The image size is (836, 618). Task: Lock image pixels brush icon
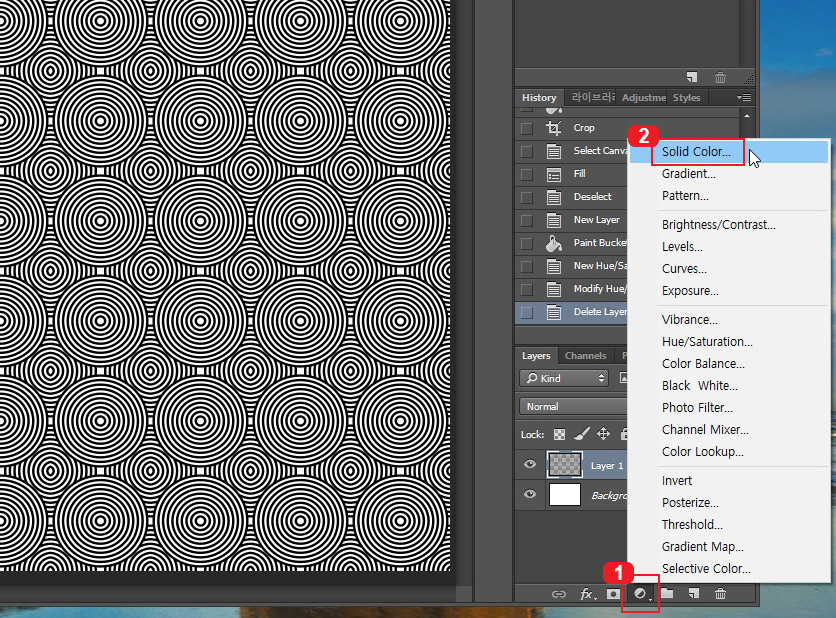click(x=582, y=434)
